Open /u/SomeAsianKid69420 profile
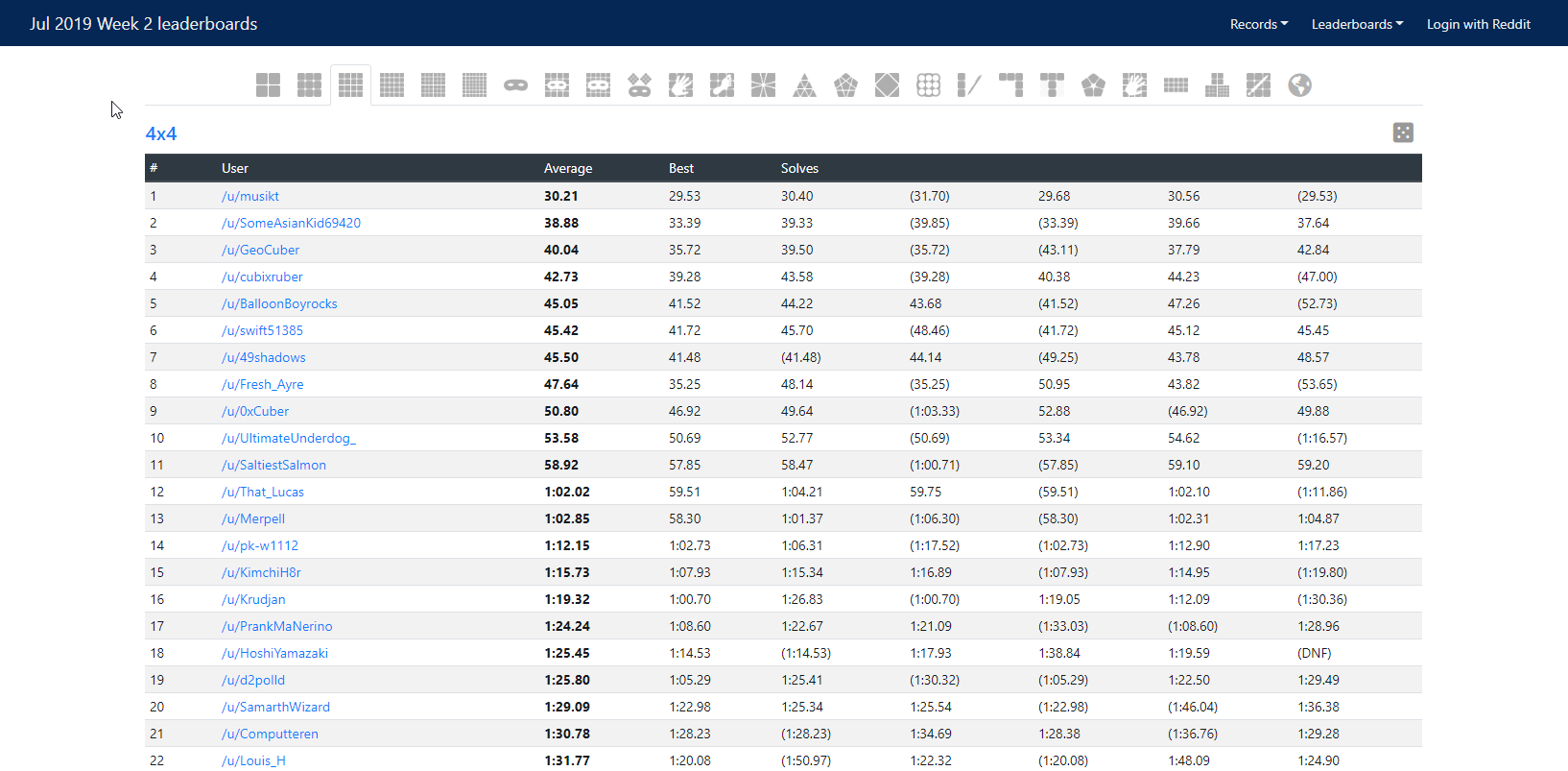The height and width of the screenshot is (771, 1568). pyautogui.click(x=291, y=223)
